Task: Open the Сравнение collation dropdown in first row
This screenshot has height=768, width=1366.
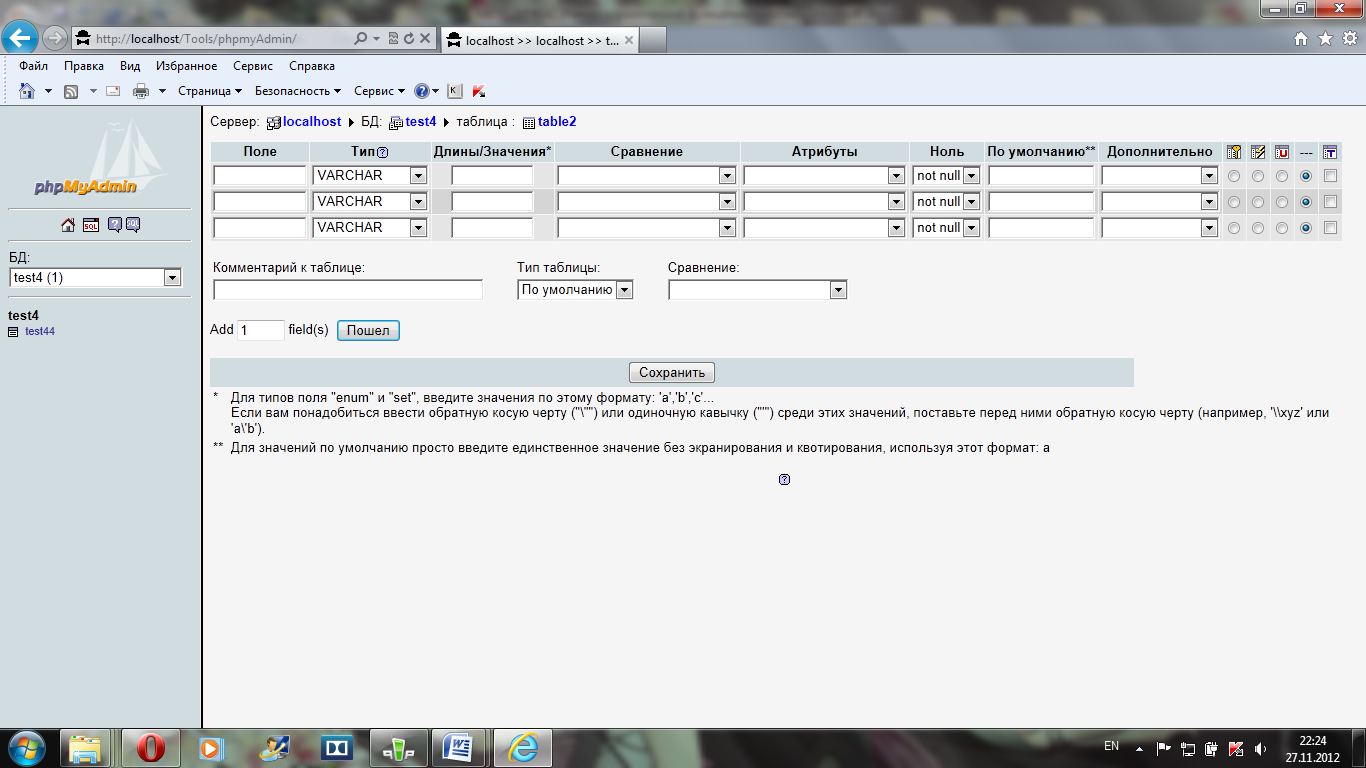Action: tap(647, 176)
